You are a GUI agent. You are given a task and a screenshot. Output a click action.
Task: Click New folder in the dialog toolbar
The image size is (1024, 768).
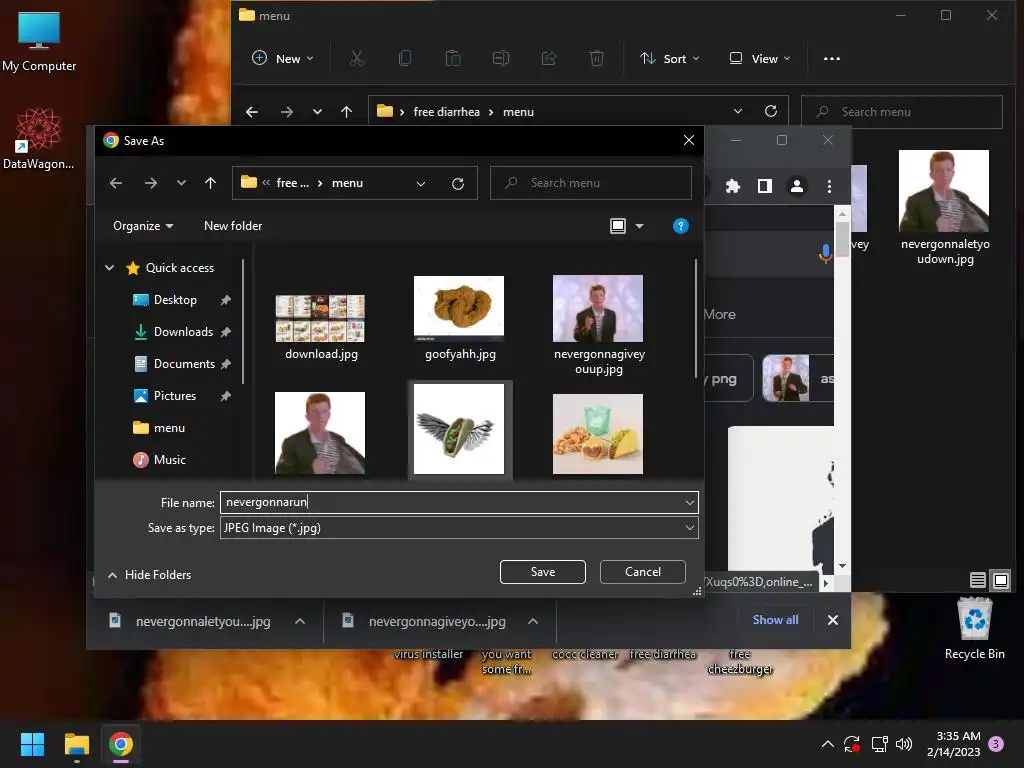click(x=233, y=226)
